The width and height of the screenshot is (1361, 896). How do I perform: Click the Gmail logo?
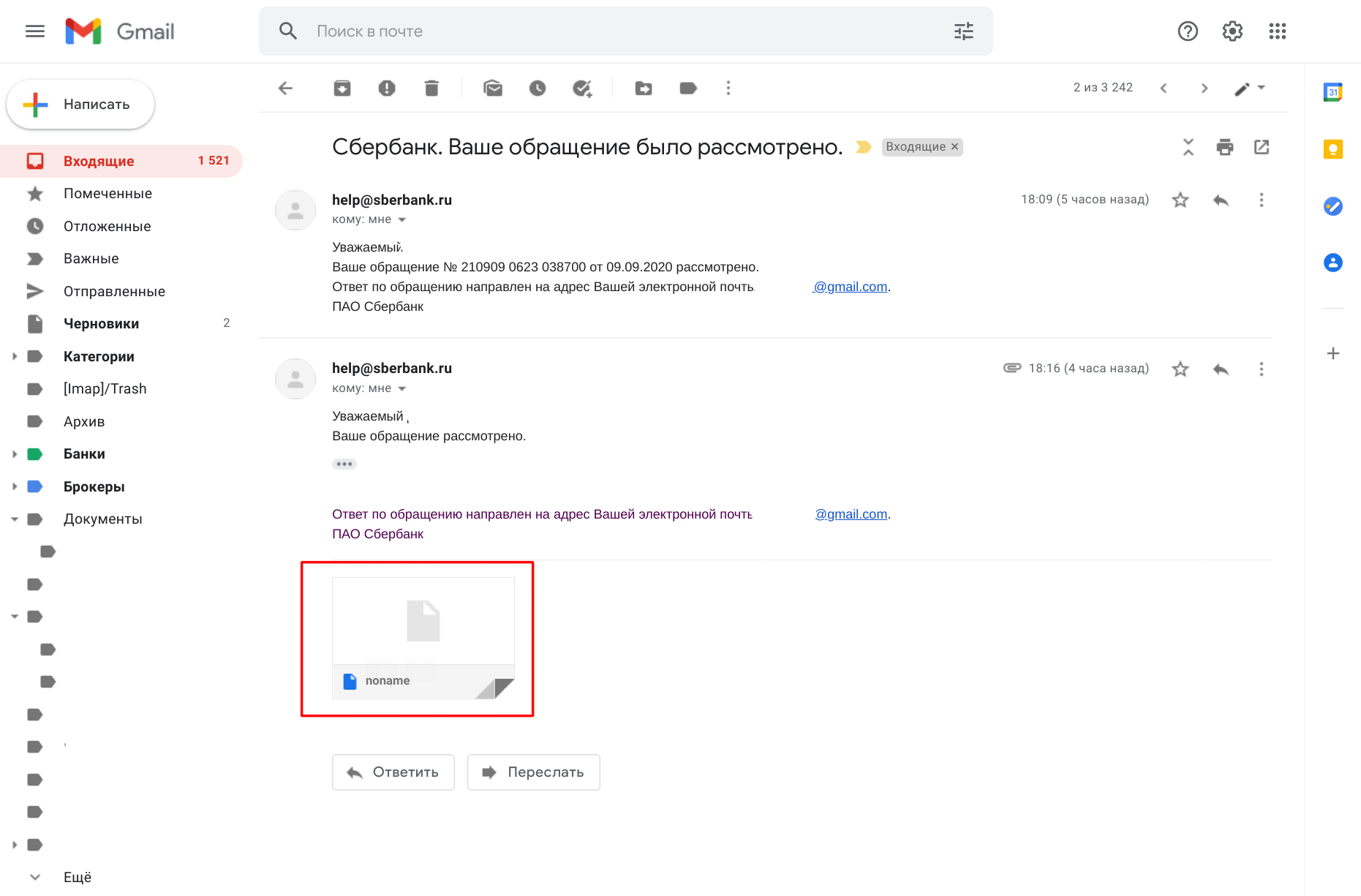[120, 31]
